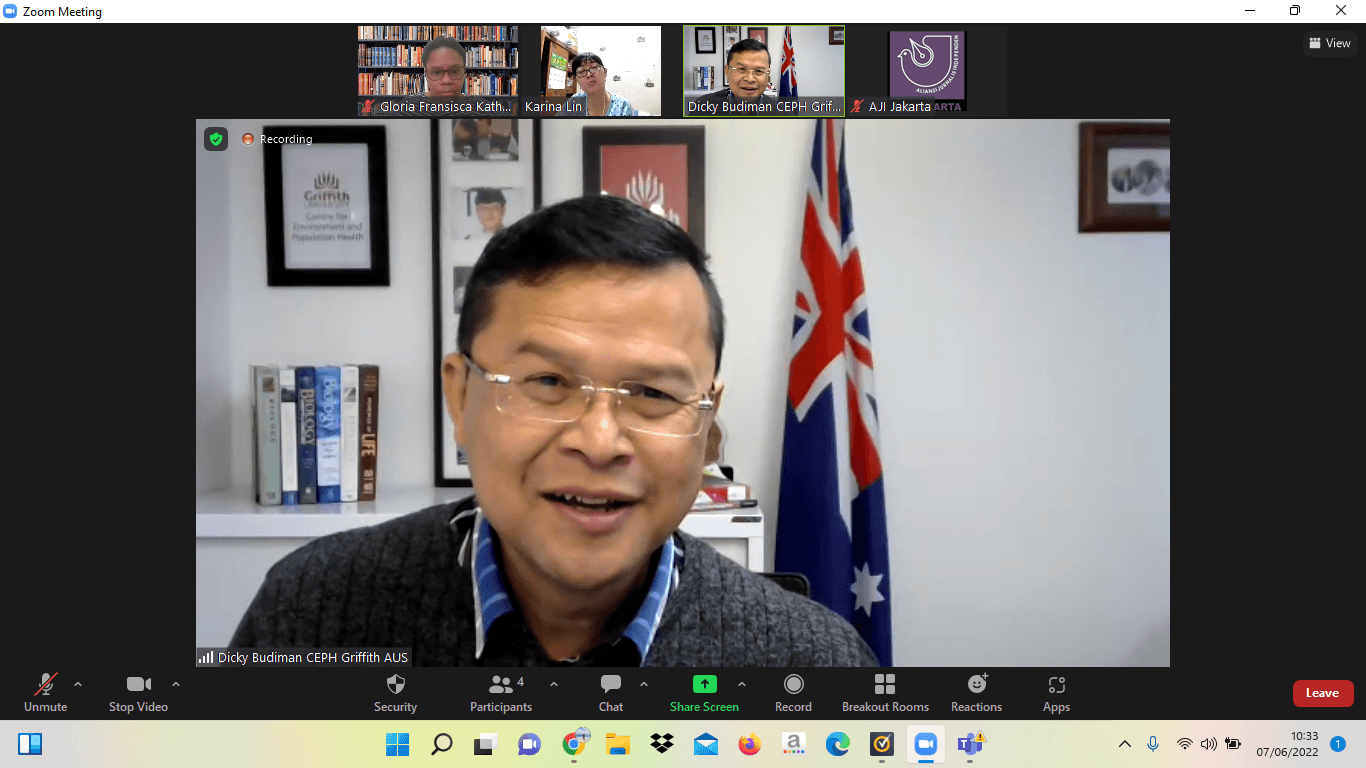This screenshot has width=1366, height=768.
Task: Select Karina Lin's video thumbnail
Action: [601, 71]
